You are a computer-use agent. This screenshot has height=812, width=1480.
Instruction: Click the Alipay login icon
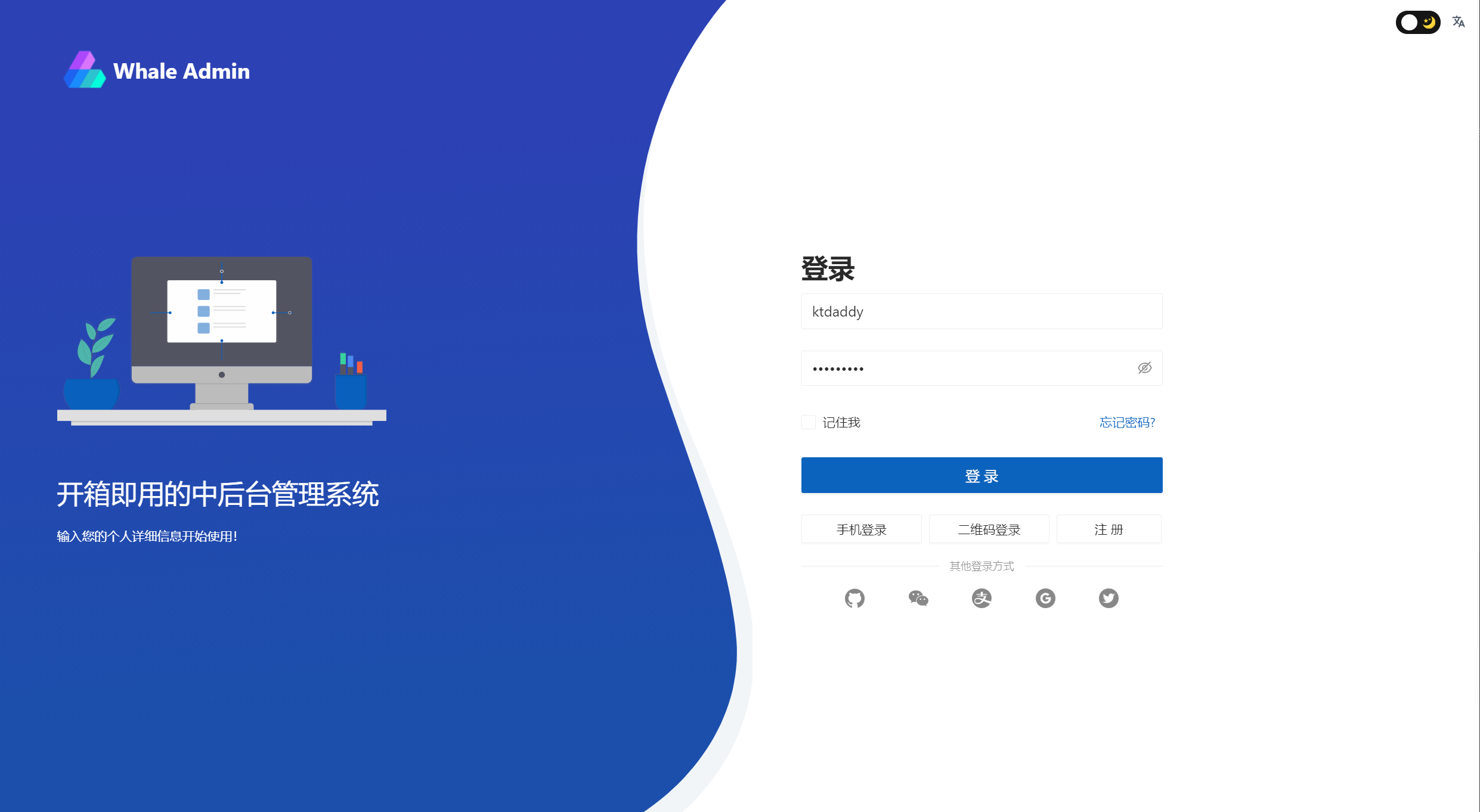click(982, 598)
